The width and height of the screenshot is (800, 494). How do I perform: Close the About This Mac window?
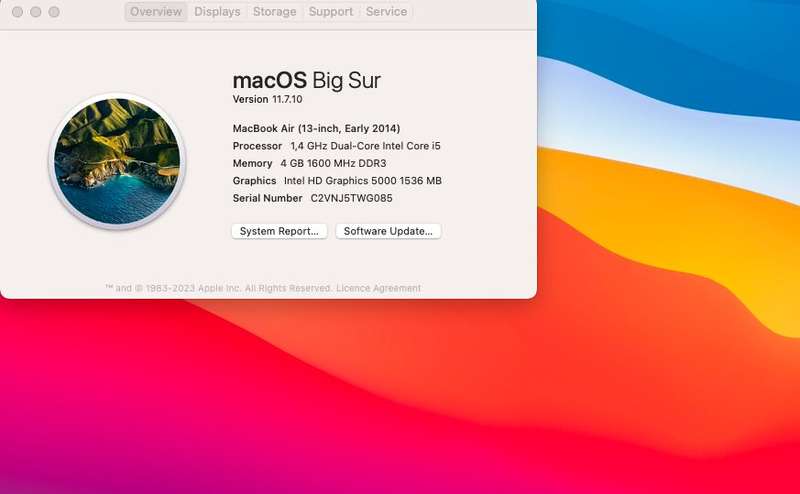coord(17,12)
